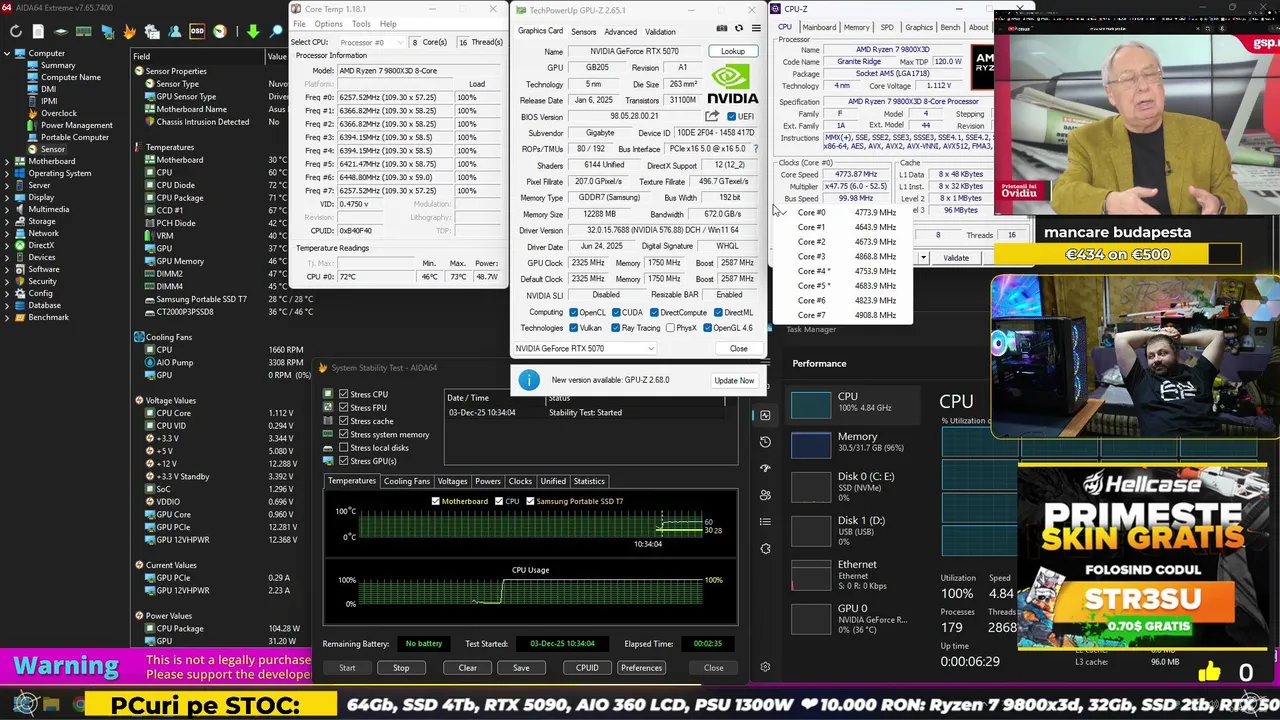The height and width of the screenshot is (720, 1280).
Task: Click the GPU-Z Lookup button
Action: point(733,51)
